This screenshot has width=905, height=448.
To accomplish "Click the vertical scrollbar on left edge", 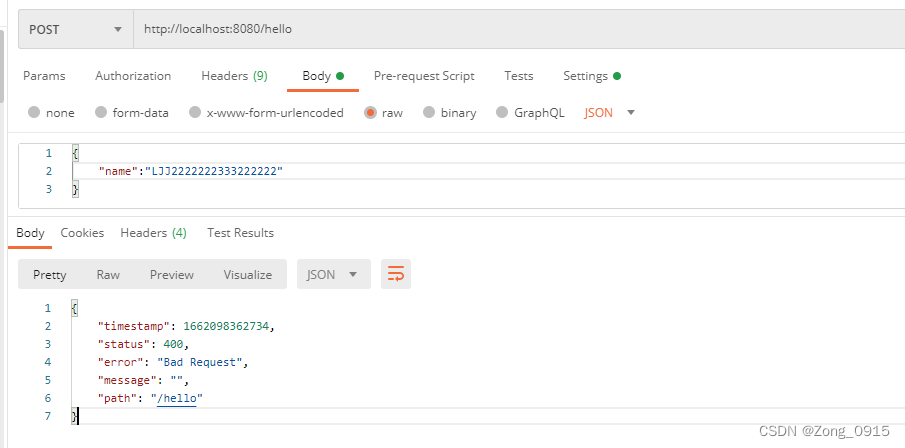I will click(2, 65).
